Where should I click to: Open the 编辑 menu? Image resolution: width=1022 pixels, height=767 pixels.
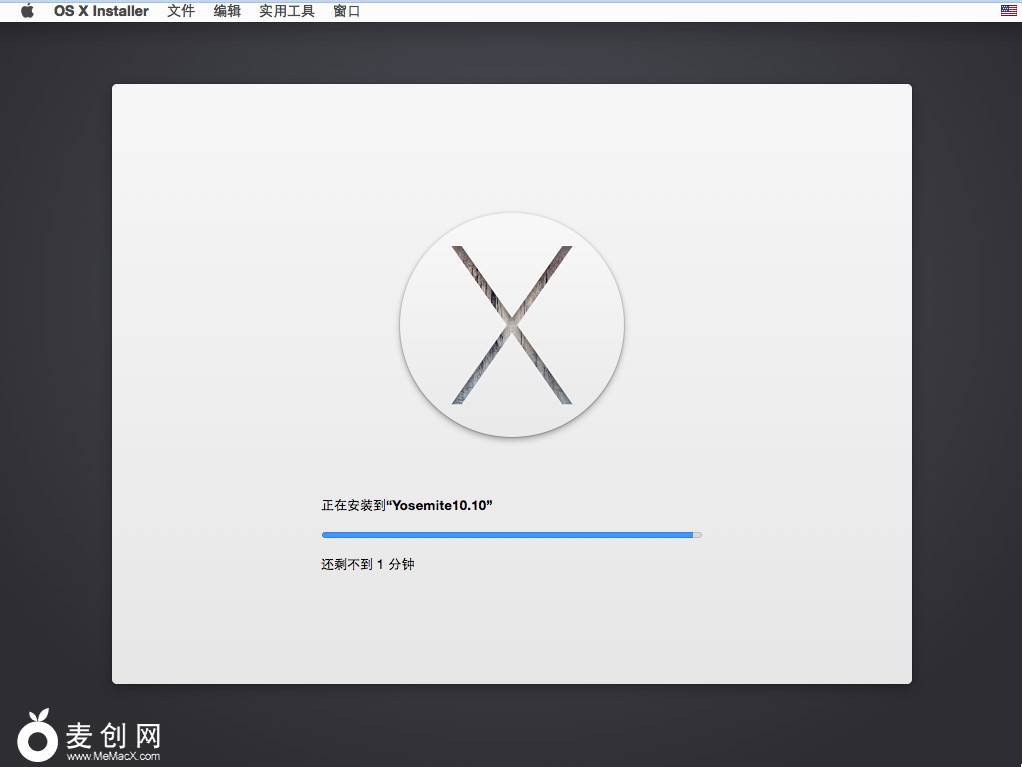pyautogui.click(x=227, y=11)
